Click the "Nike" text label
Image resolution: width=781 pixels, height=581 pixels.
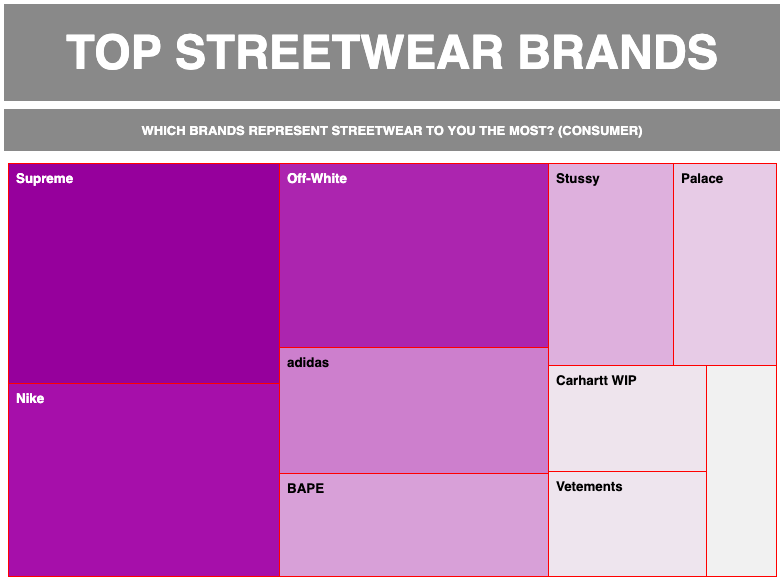pyautogui.click(x=30, y=399)
